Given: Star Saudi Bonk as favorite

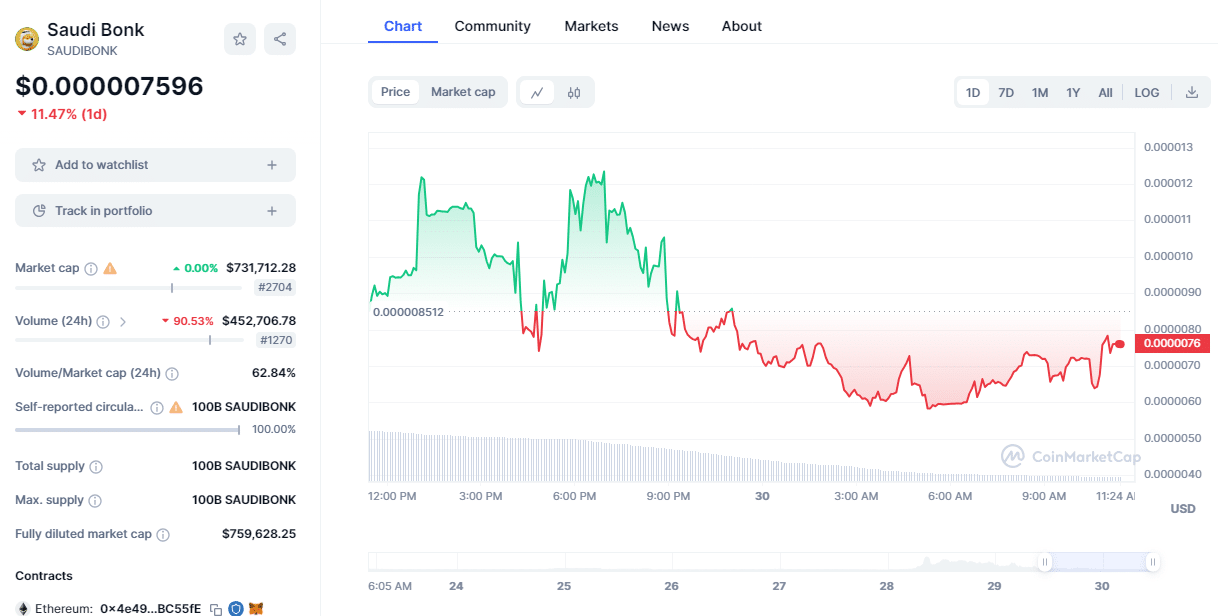Looking at the screenshot, I should click(x=240, y=39).
